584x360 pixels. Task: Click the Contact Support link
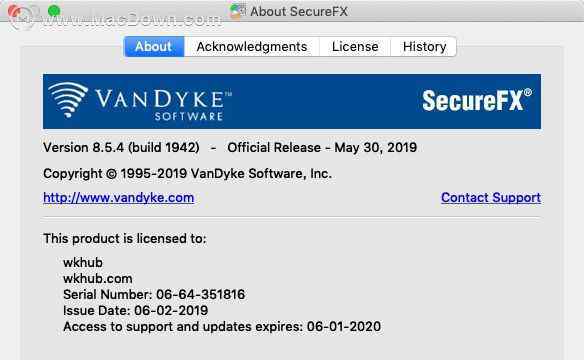coord(491,197)
